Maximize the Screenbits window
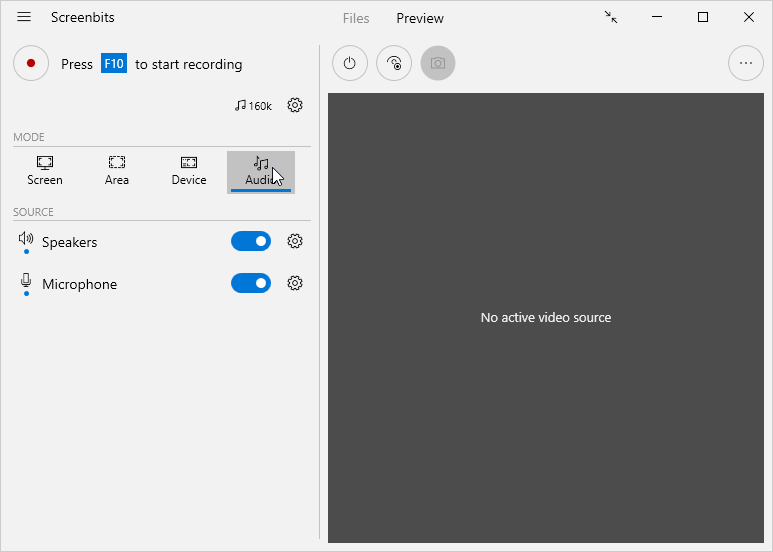Screen dimensions: 773x552 point(703,17)
